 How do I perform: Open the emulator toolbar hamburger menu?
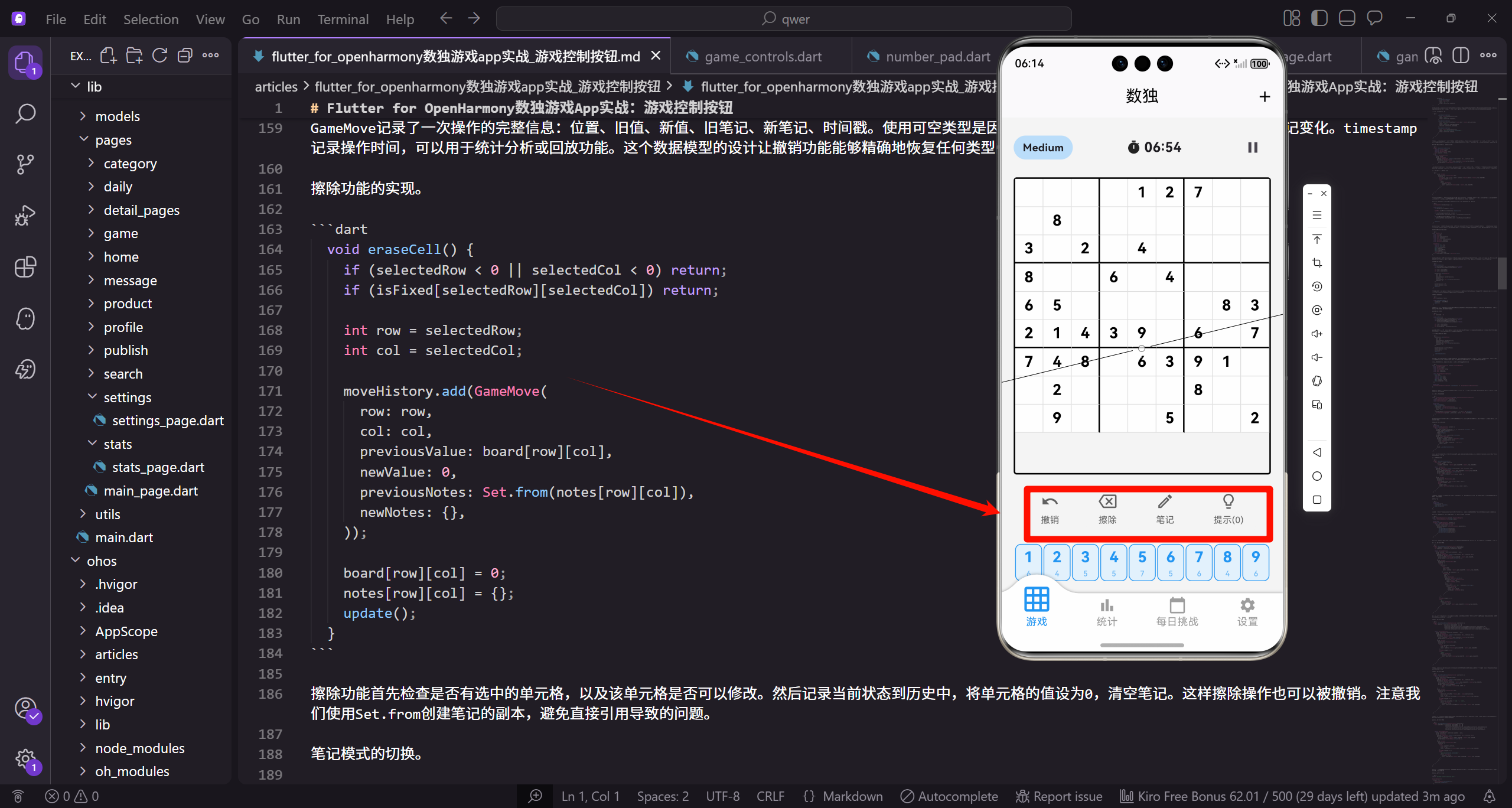coord(1317,216)
